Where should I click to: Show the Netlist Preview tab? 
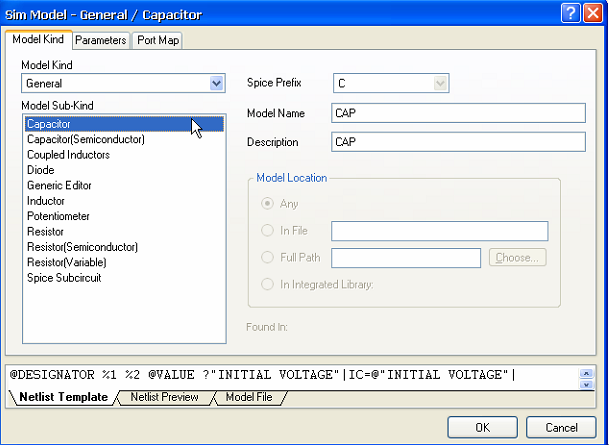(x=165, y=397)
